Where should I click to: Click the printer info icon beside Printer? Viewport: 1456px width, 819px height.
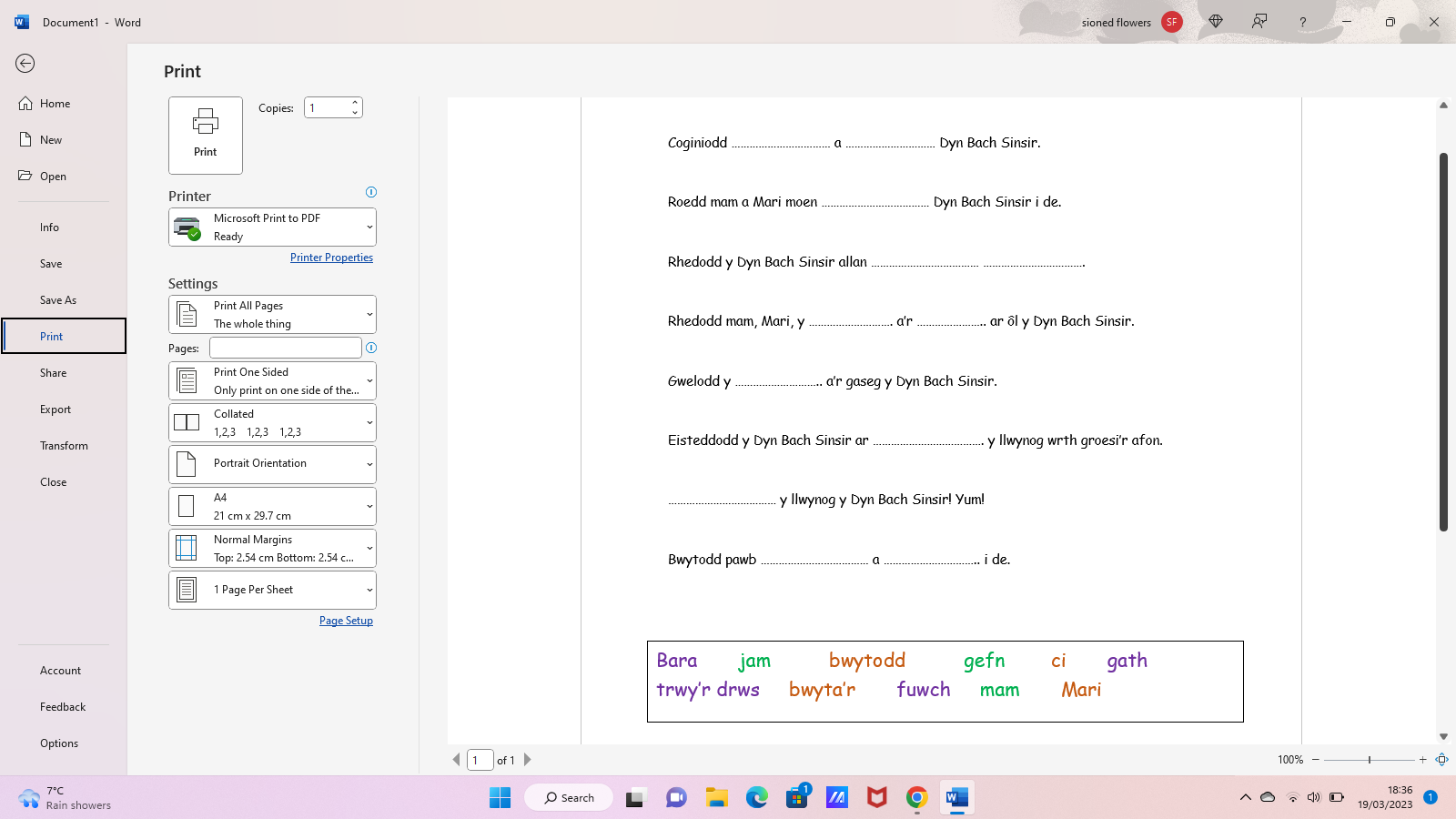[370, 192]
